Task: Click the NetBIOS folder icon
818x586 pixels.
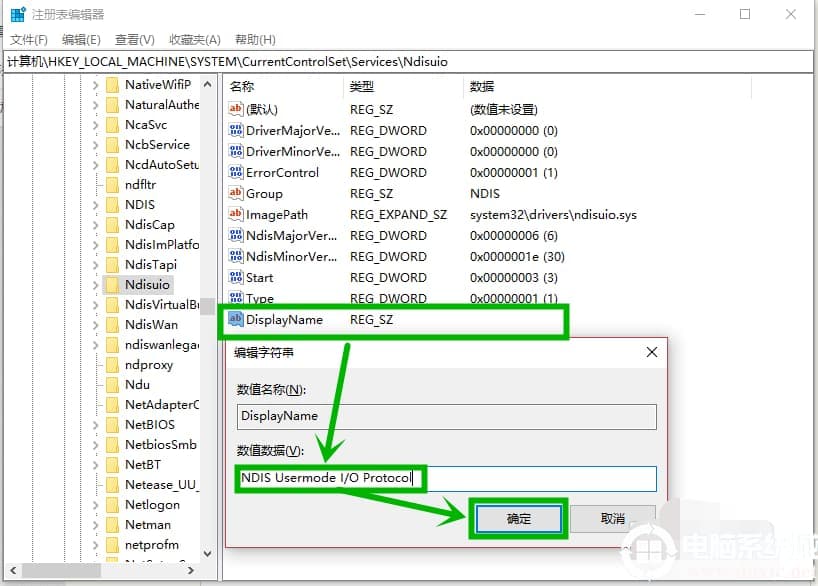Action: click(112, 425)
